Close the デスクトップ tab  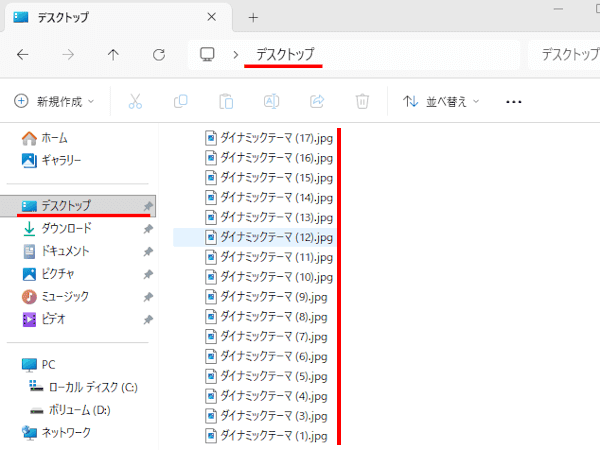click(211, 17)
